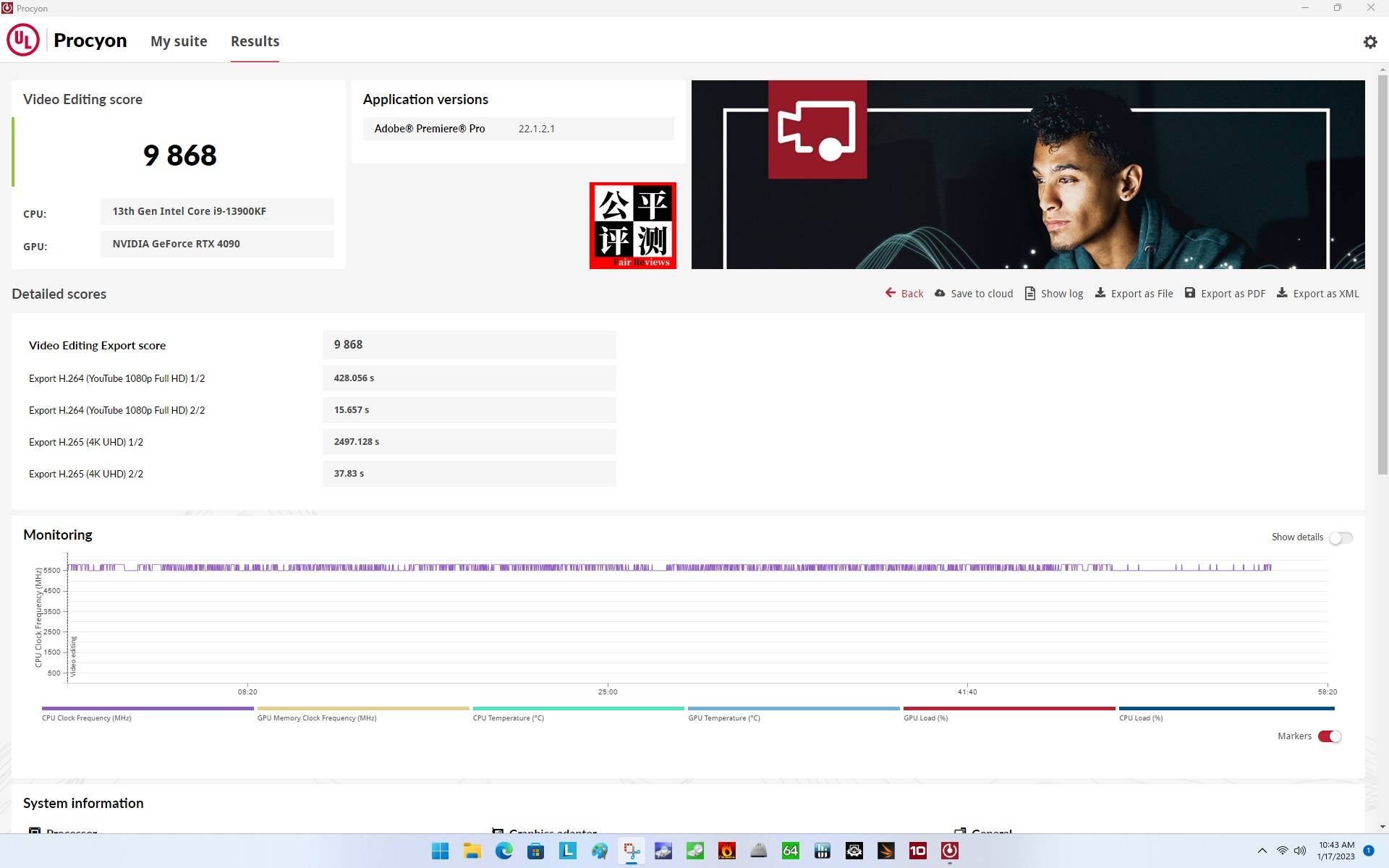This screenshot has height=868, width=1389.
Task: Toggle the GPU Load legend
Action: pos(925,718)
